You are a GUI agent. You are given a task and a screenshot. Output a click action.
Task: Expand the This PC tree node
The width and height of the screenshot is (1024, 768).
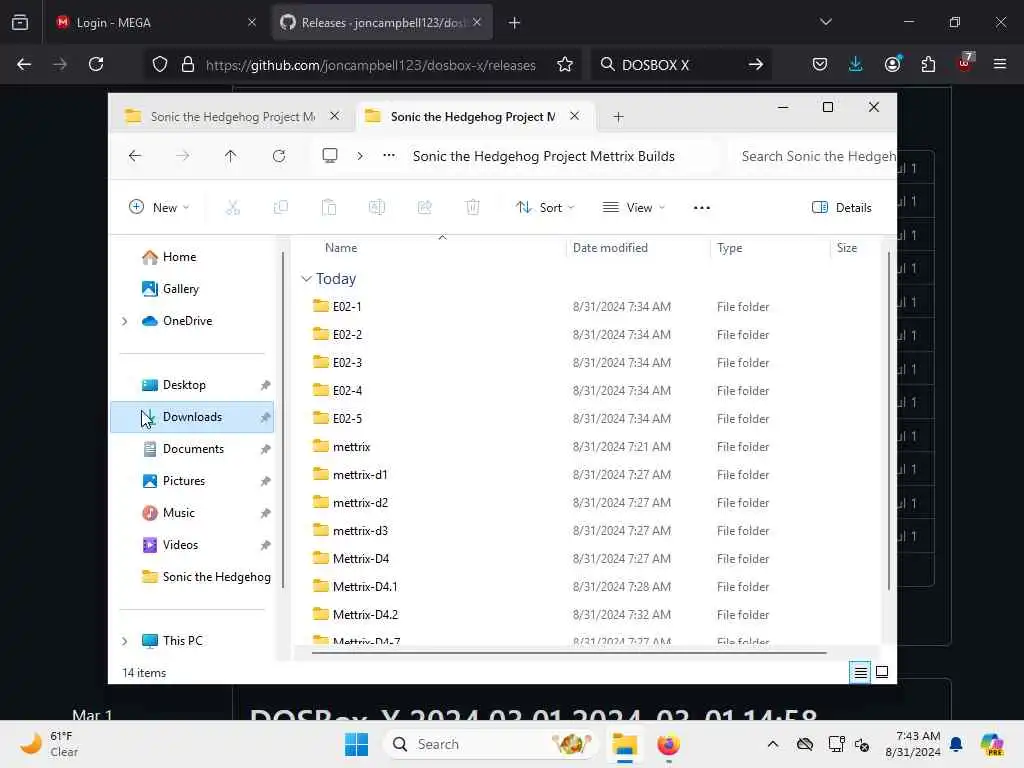(125, 641)
